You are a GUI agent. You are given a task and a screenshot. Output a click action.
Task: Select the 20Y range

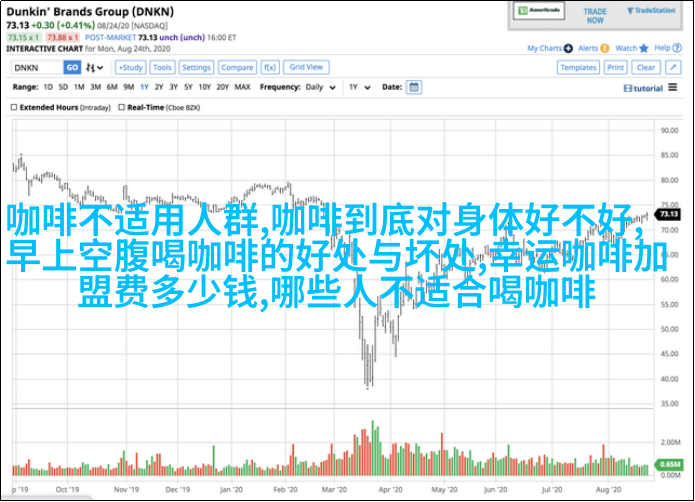pyautogui.click(x=222, y=87)
